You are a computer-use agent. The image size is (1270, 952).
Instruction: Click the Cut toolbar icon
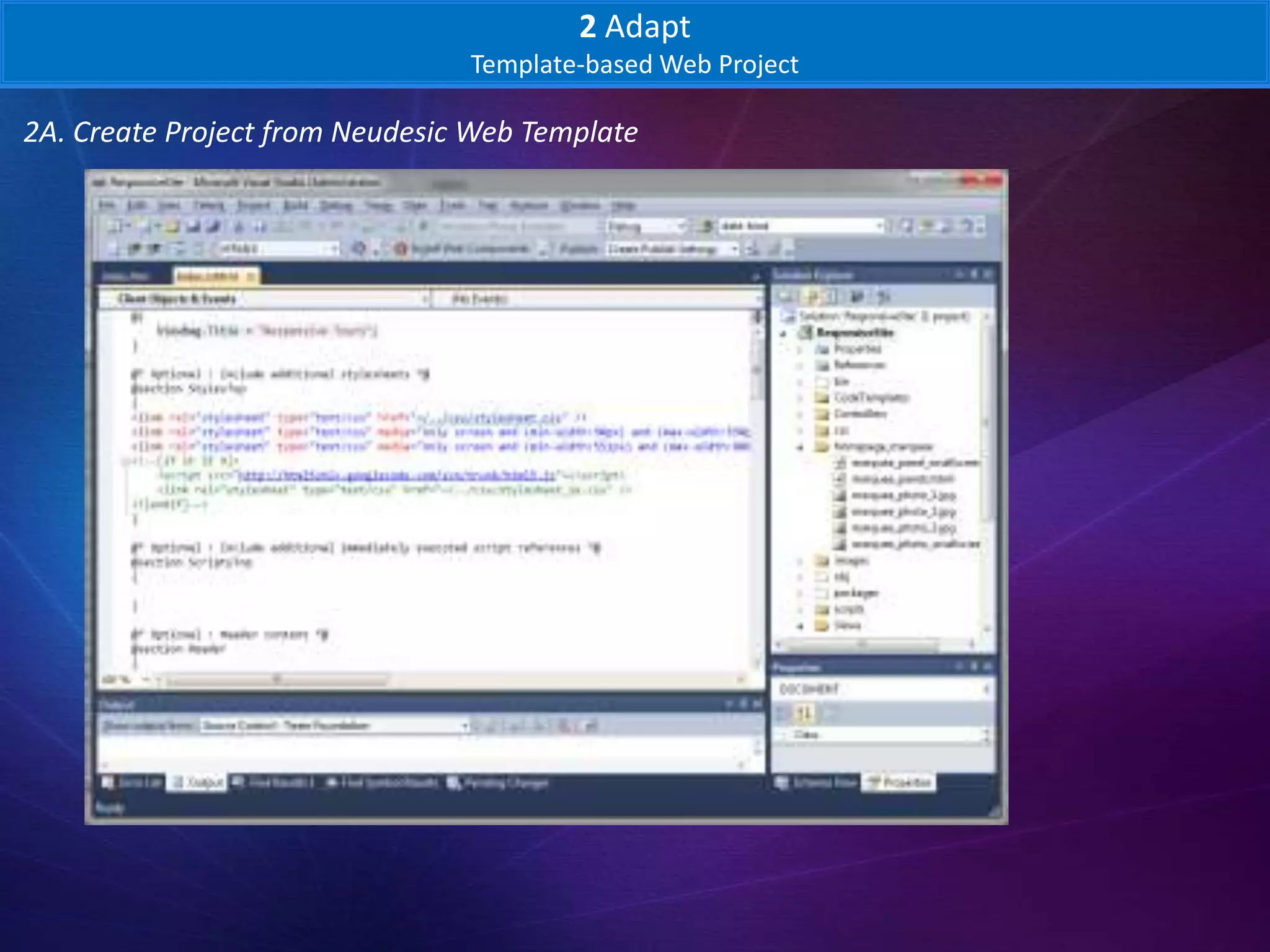click(239, 227)
